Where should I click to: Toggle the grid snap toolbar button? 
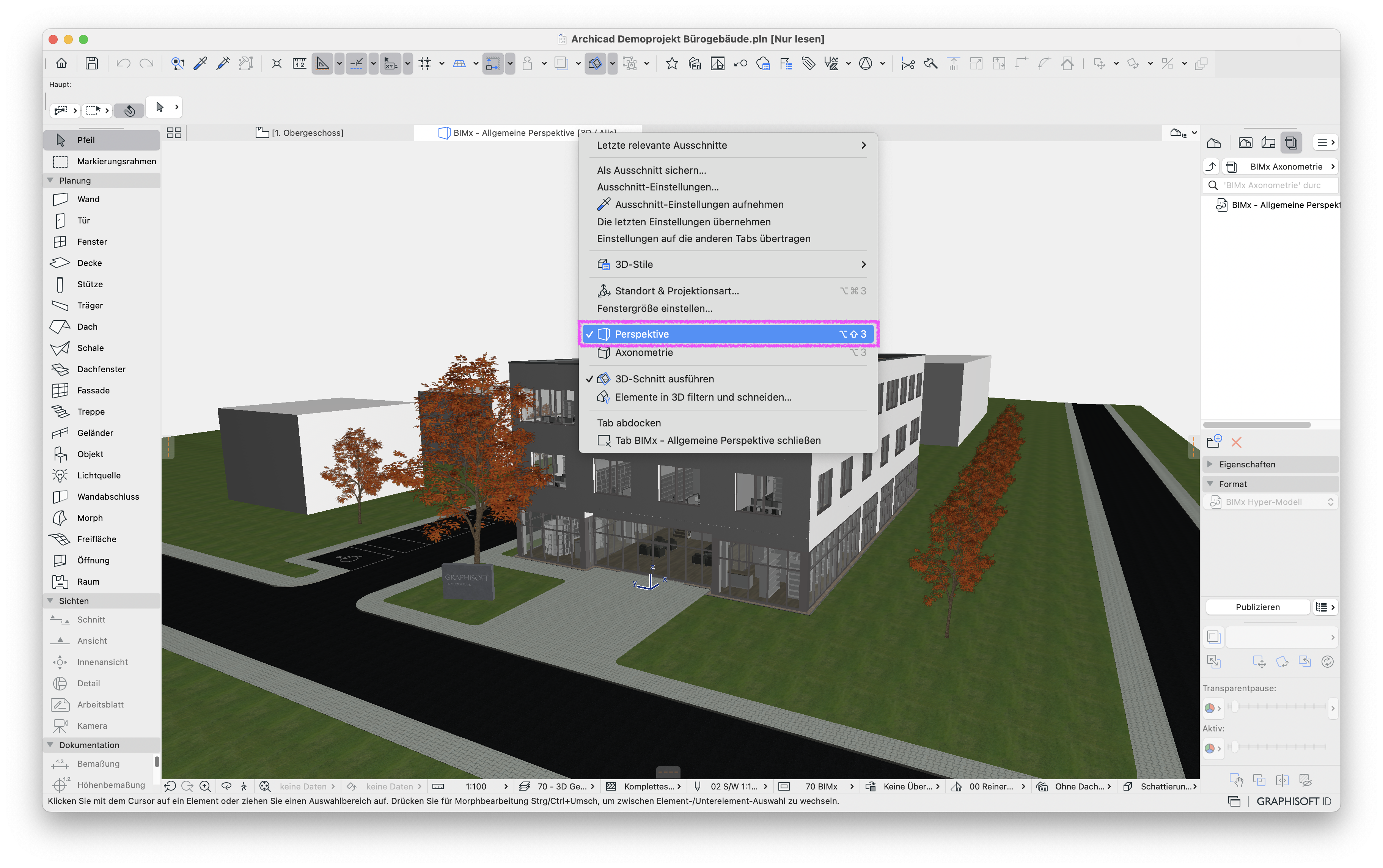coord(425,63)
